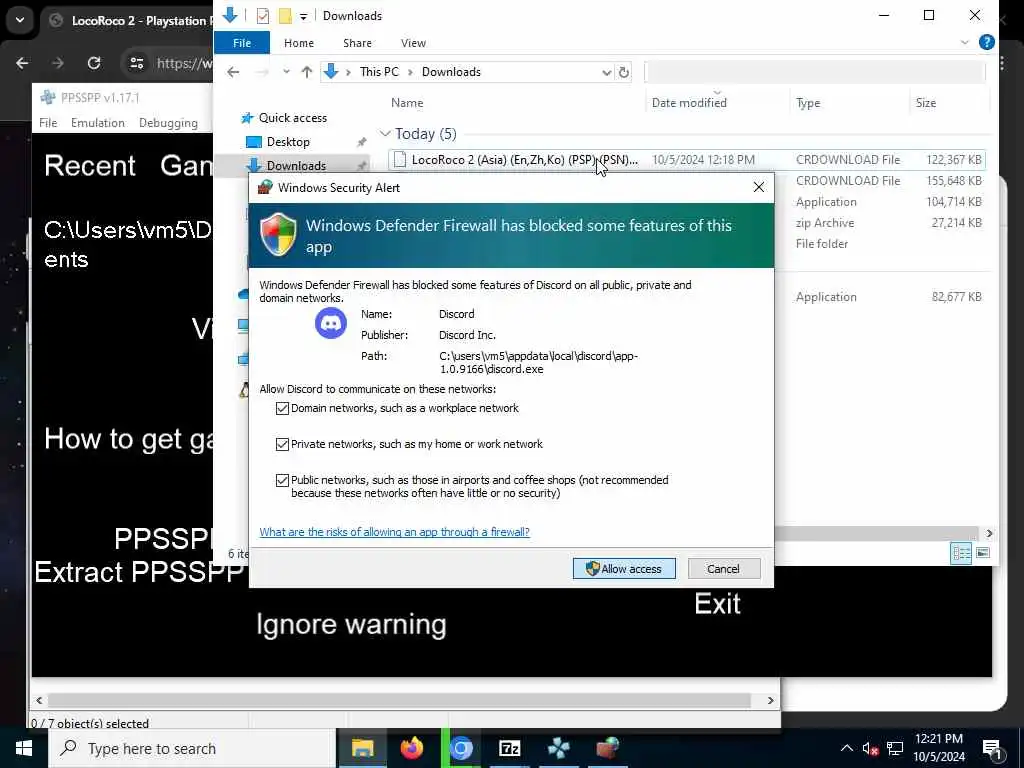Image resolution: width=1024 pixels, height=768 pixels.
Task: Go up one folder level
Action: (307, 72)
